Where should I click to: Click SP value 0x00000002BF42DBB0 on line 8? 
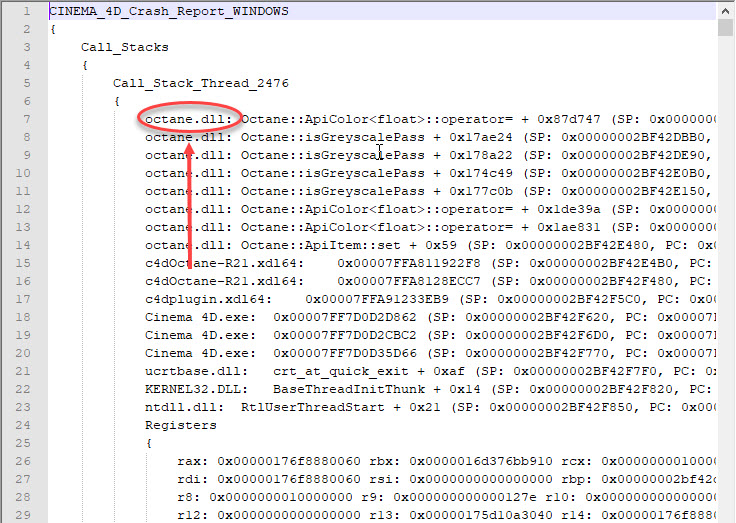tap(633, 137)
